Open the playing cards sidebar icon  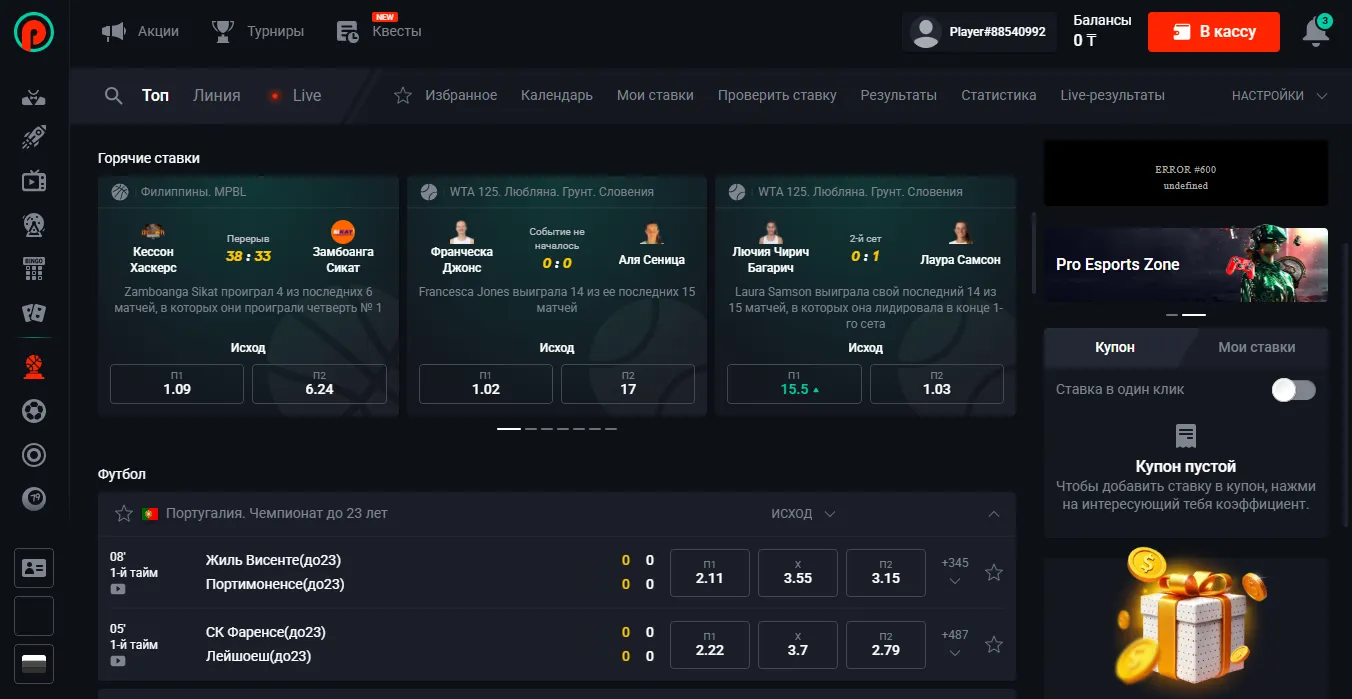pos(34,313)
